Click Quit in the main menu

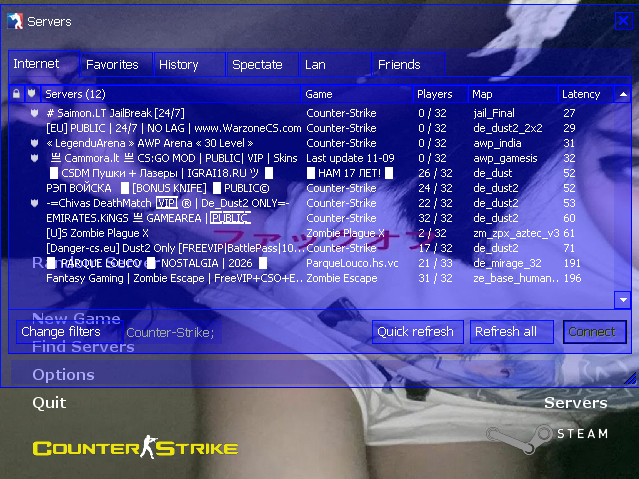tap(49, 402)
